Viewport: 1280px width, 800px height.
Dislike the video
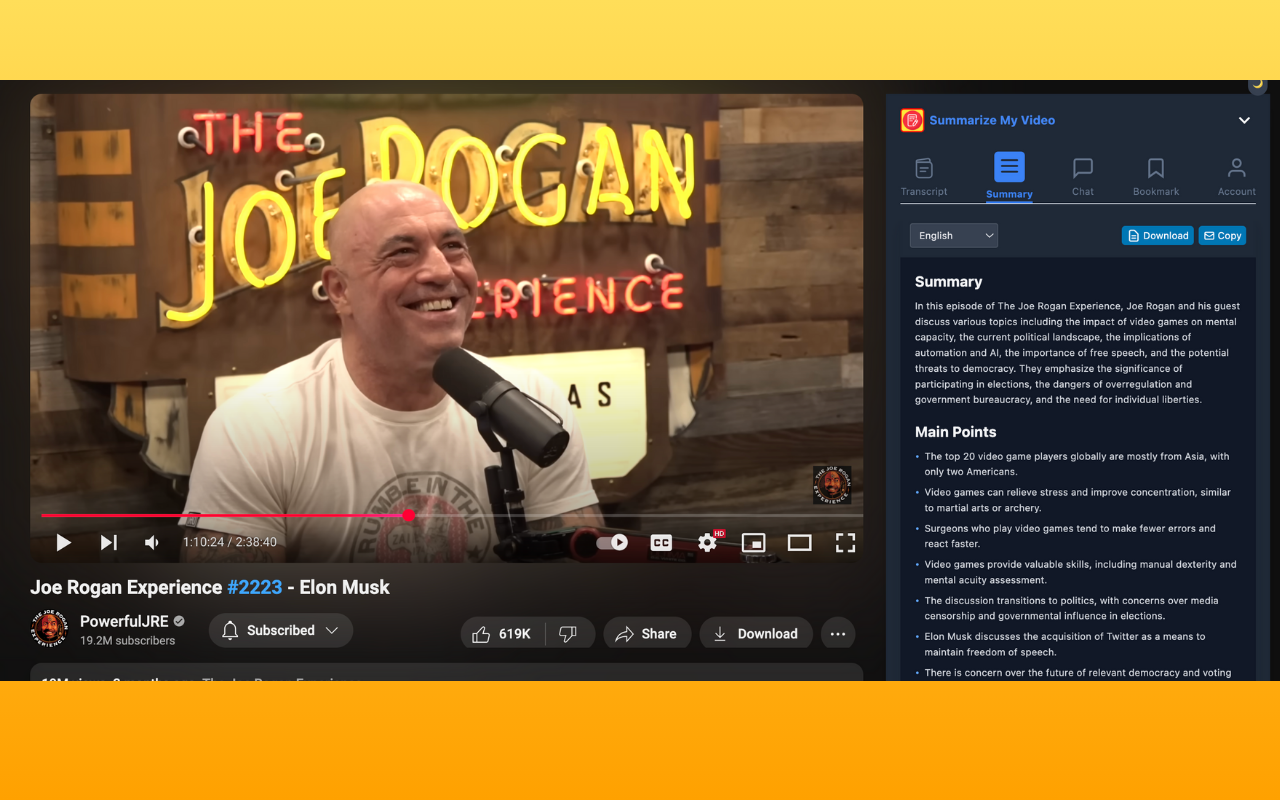point(569,633)
